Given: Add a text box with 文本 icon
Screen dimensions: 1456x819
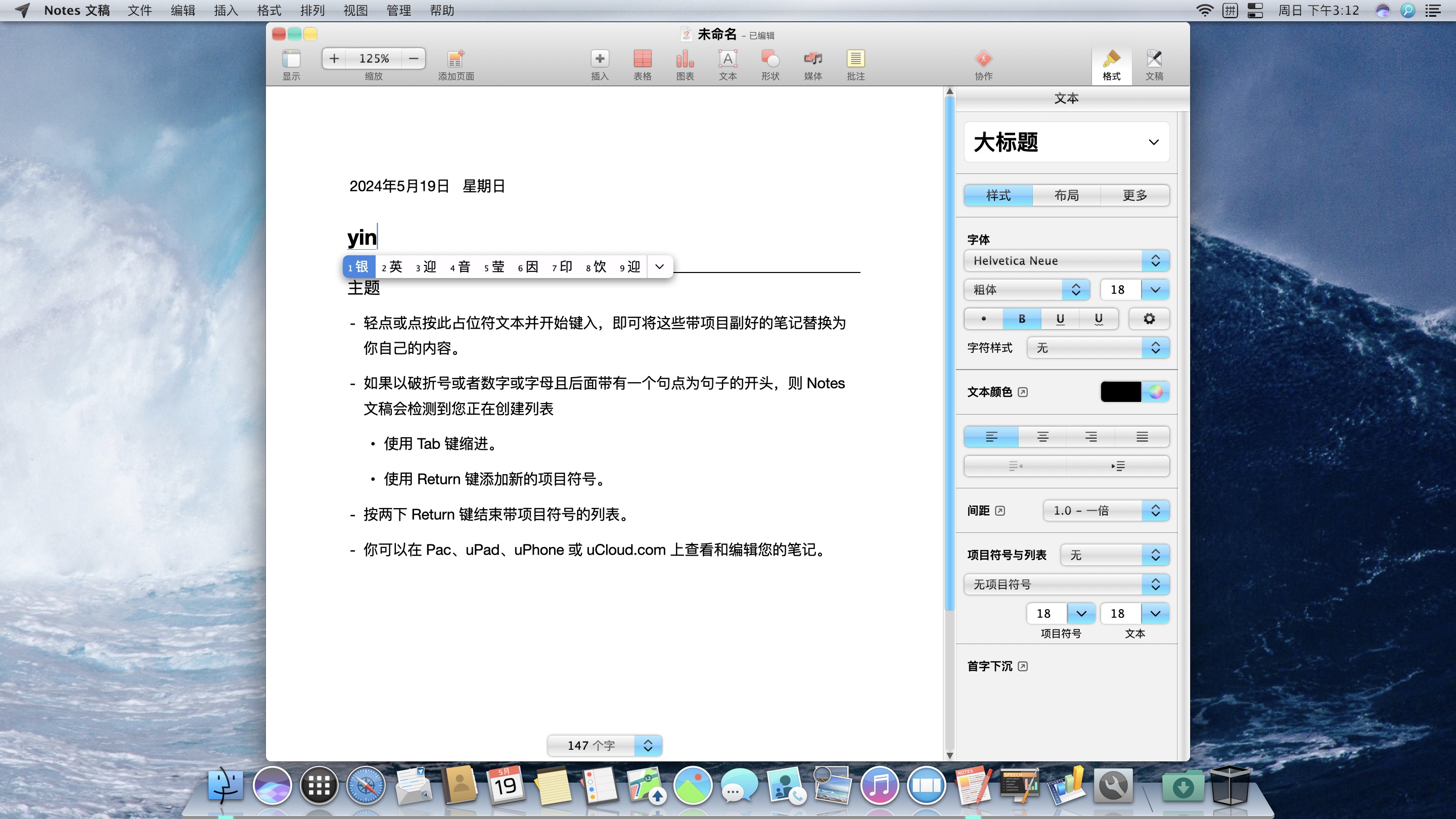Looking at the screenshot, I should [727, 59].
